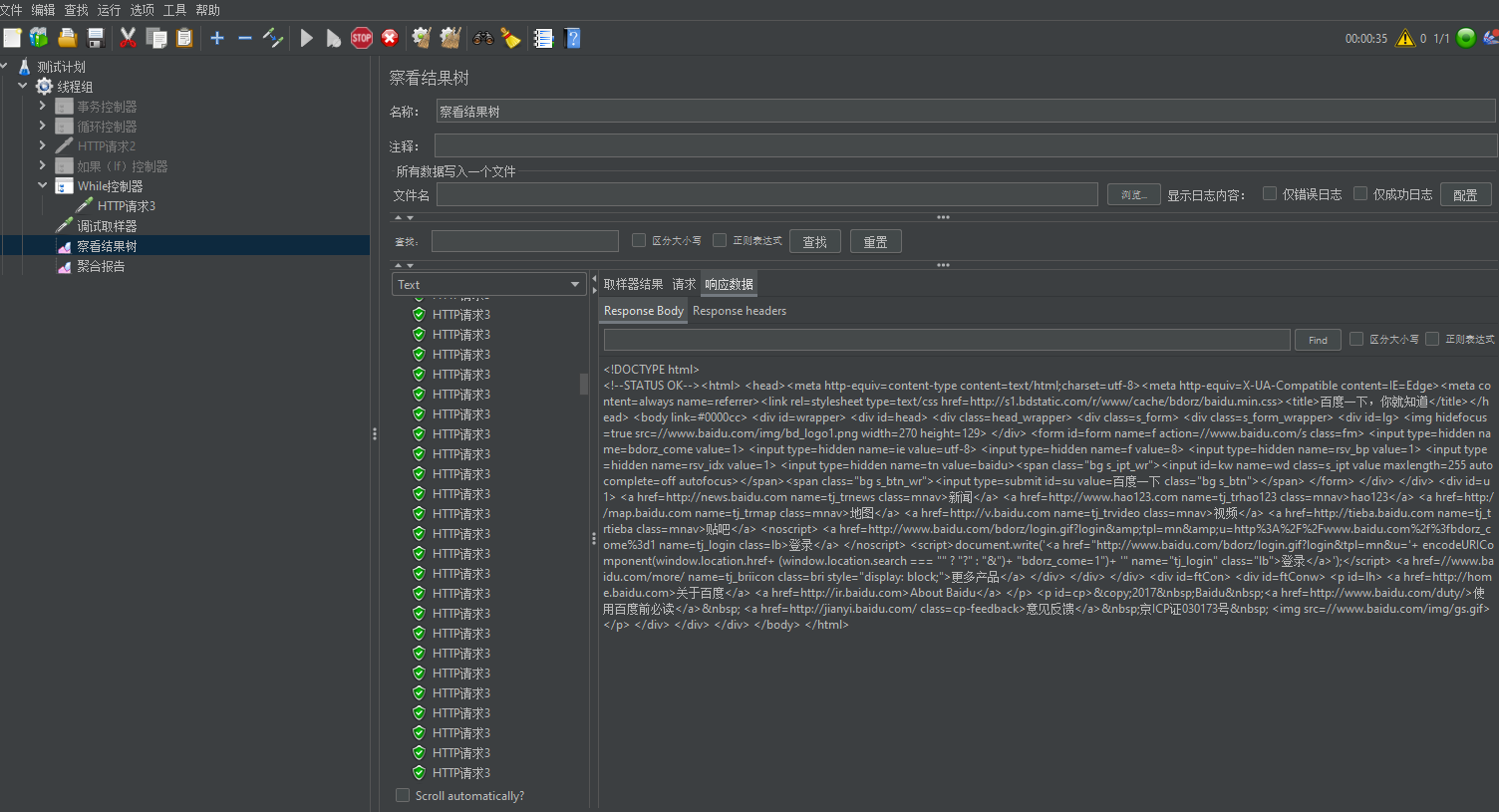Click the Toggle enable/disable icon
Screen dimensions: 1499x812
coord(273,38)
